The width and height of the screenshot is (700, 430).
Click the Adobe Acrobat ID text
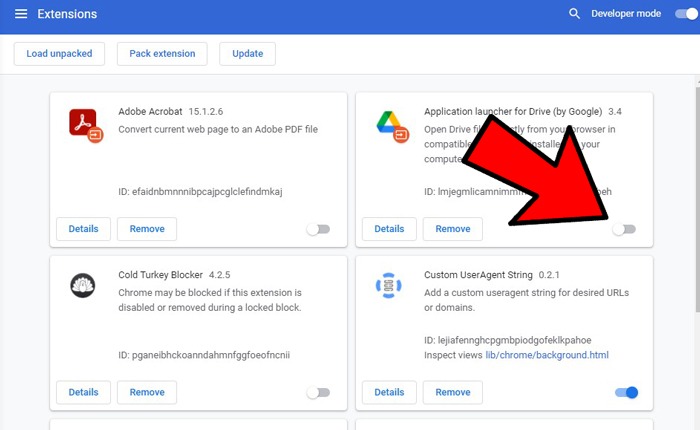(x=200, y=192)
